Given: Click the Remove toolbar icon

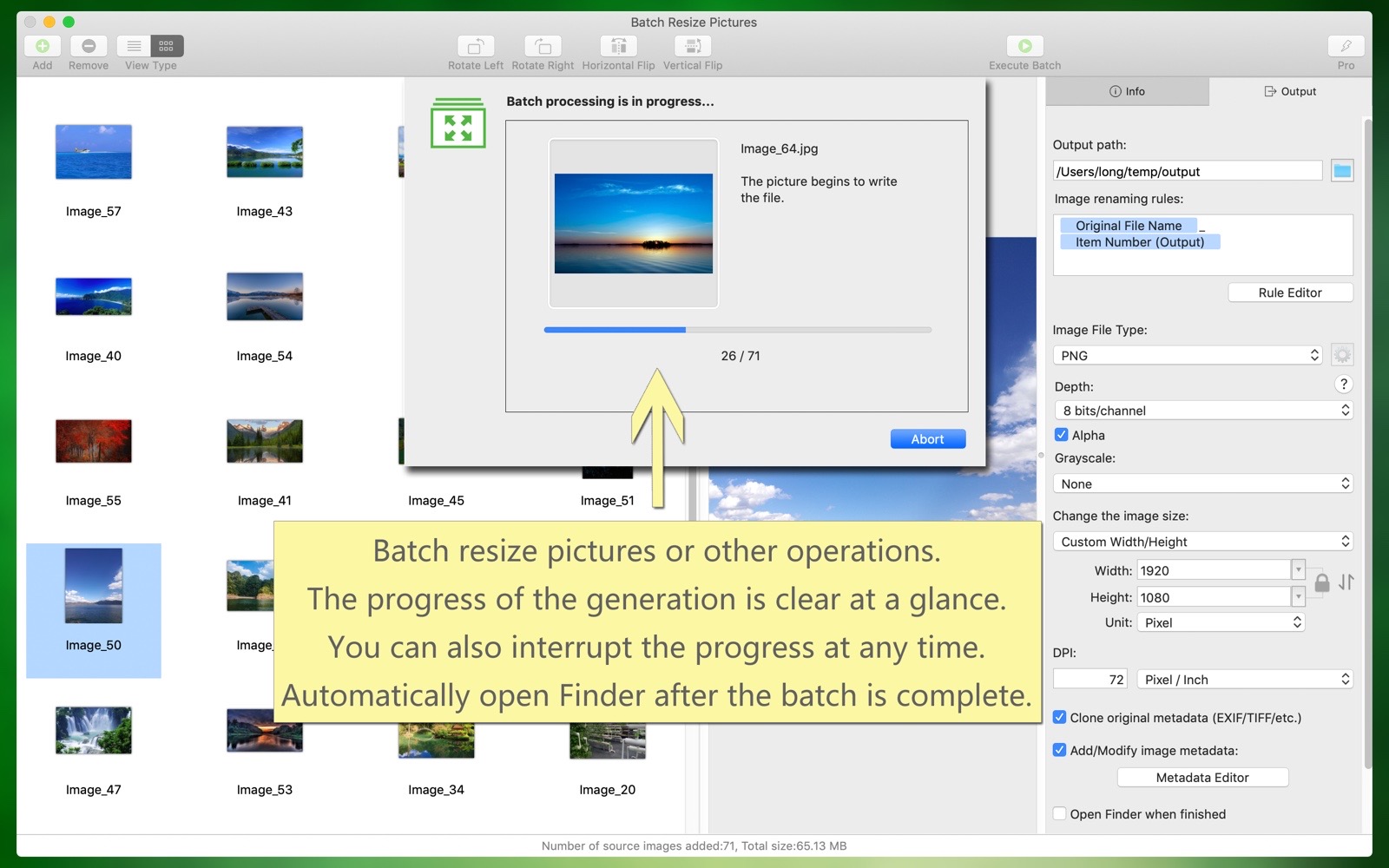Looking at the screenshot, I should (x=89, y=46).
